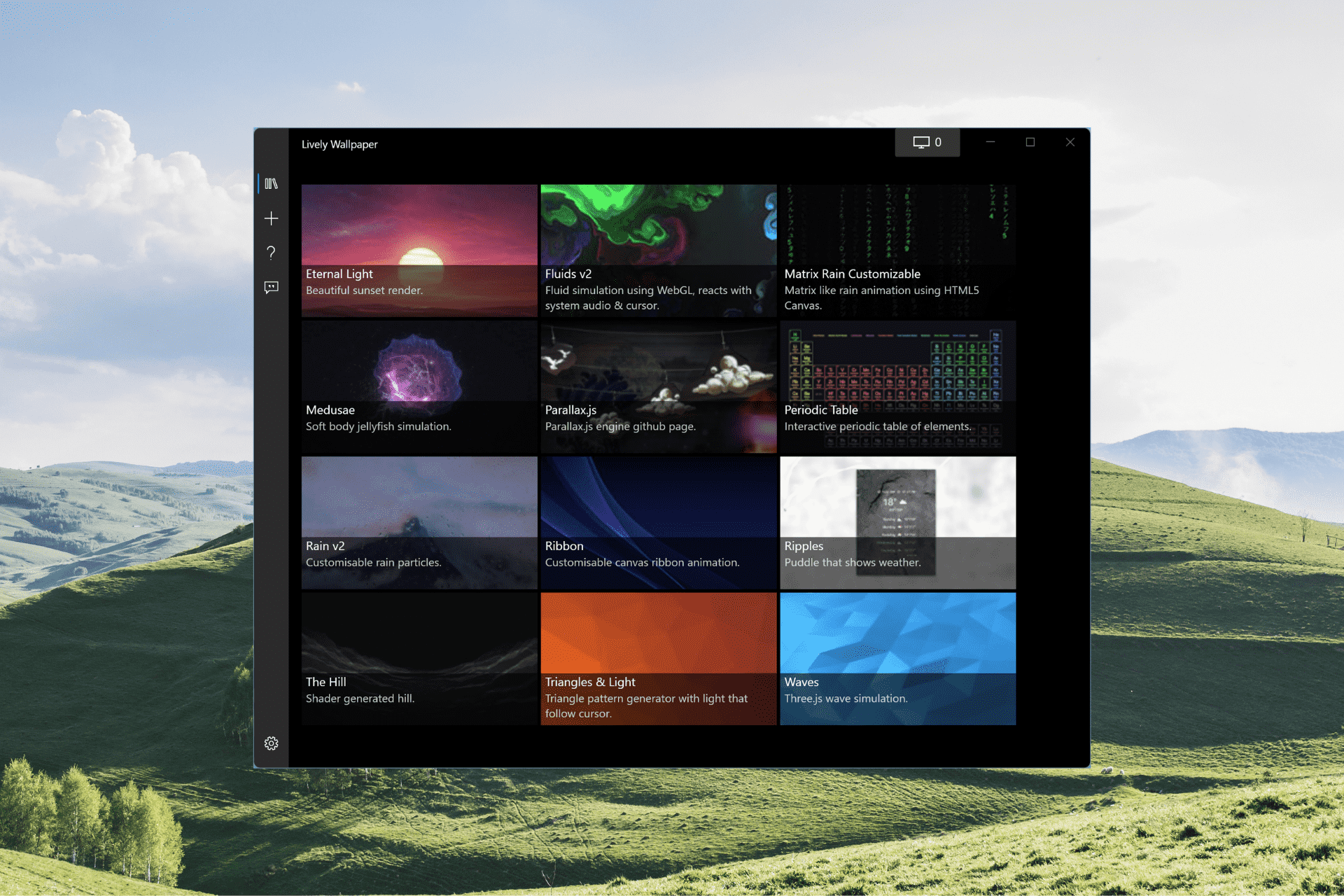
Task: Click the 'Customisable rain particles.' description
Action: pyautogui.click(x=374, y=562)
